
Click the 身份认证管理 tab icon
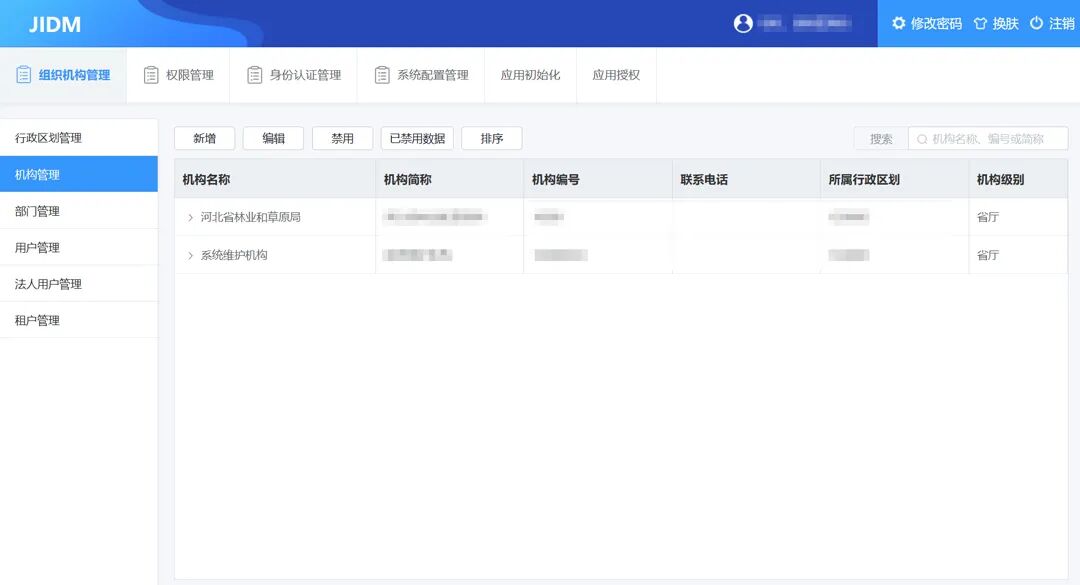(254, 74)
